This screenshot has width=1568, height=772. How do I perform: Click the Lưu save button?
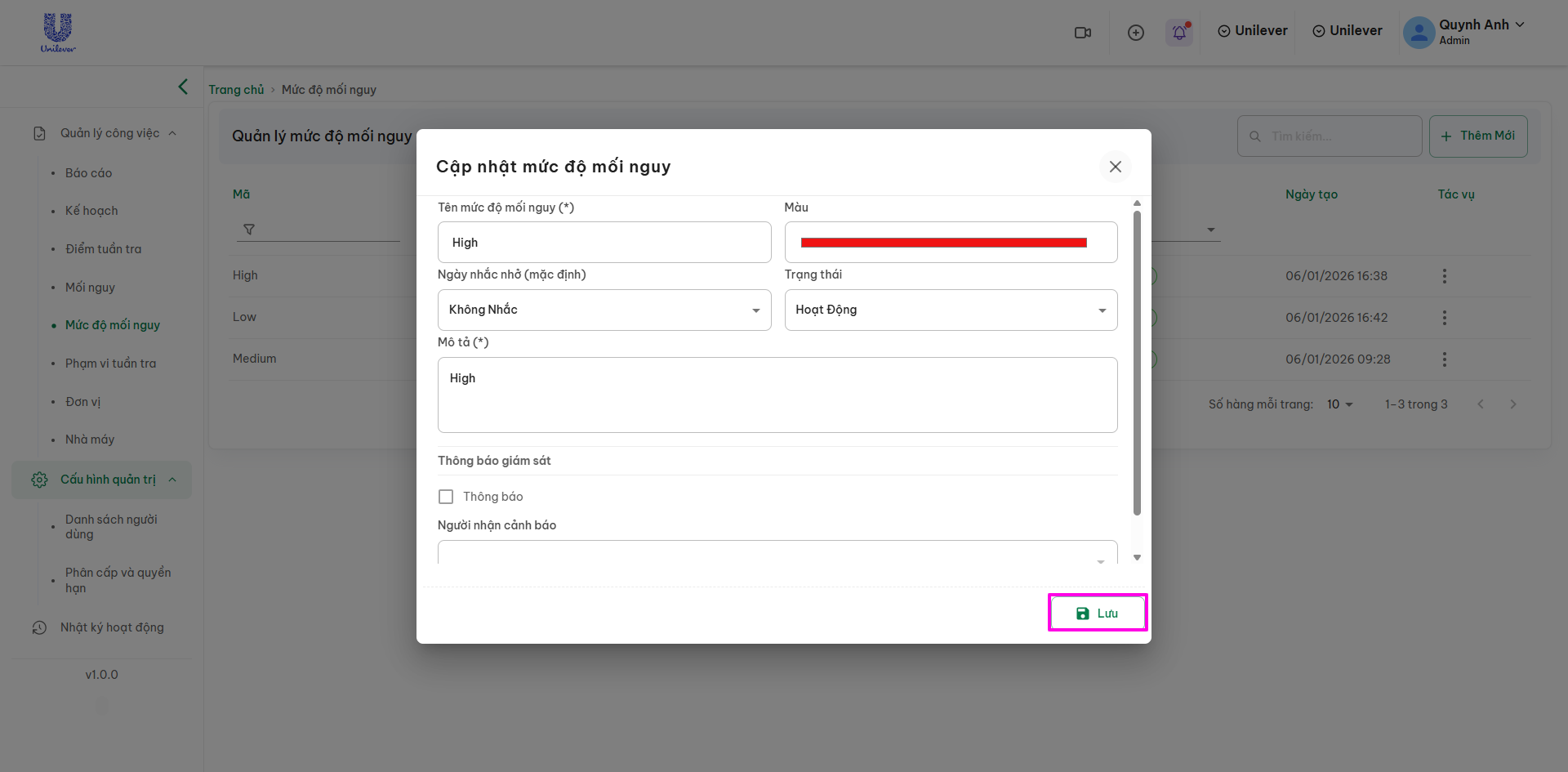click(1097, 614)
